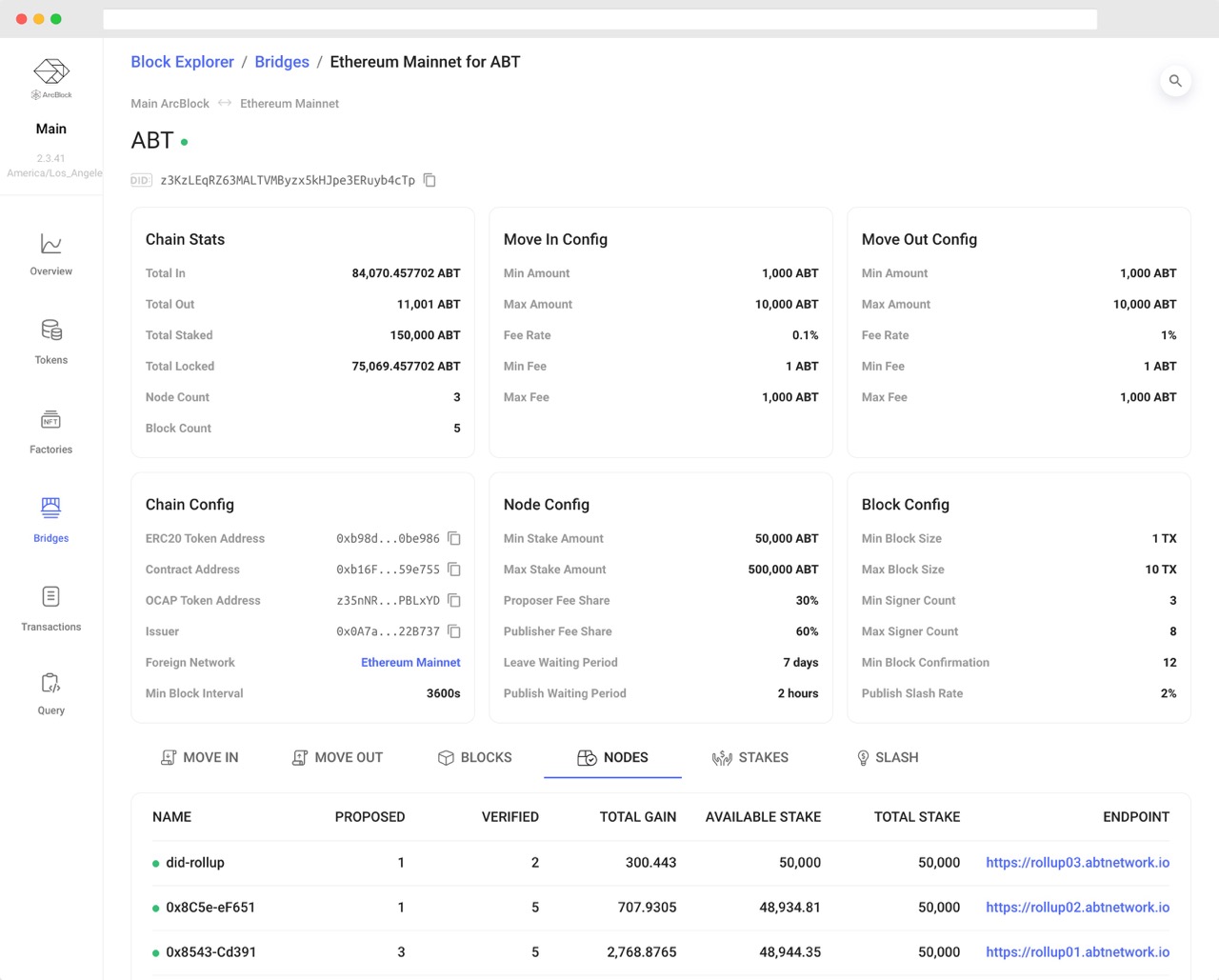Screen dimensions: 1219x980
Task: Click the browser address bar
Action: (600, 19)
